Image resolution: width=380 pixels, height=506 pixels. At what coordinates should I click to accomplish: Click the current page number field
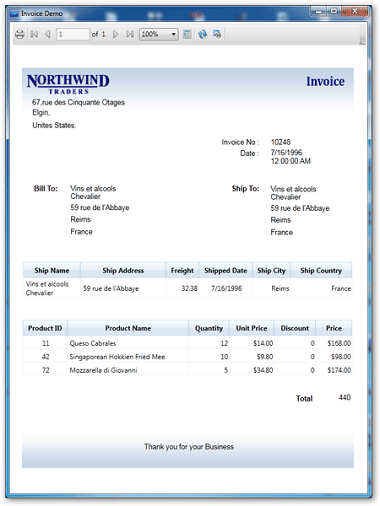[73, 34]
